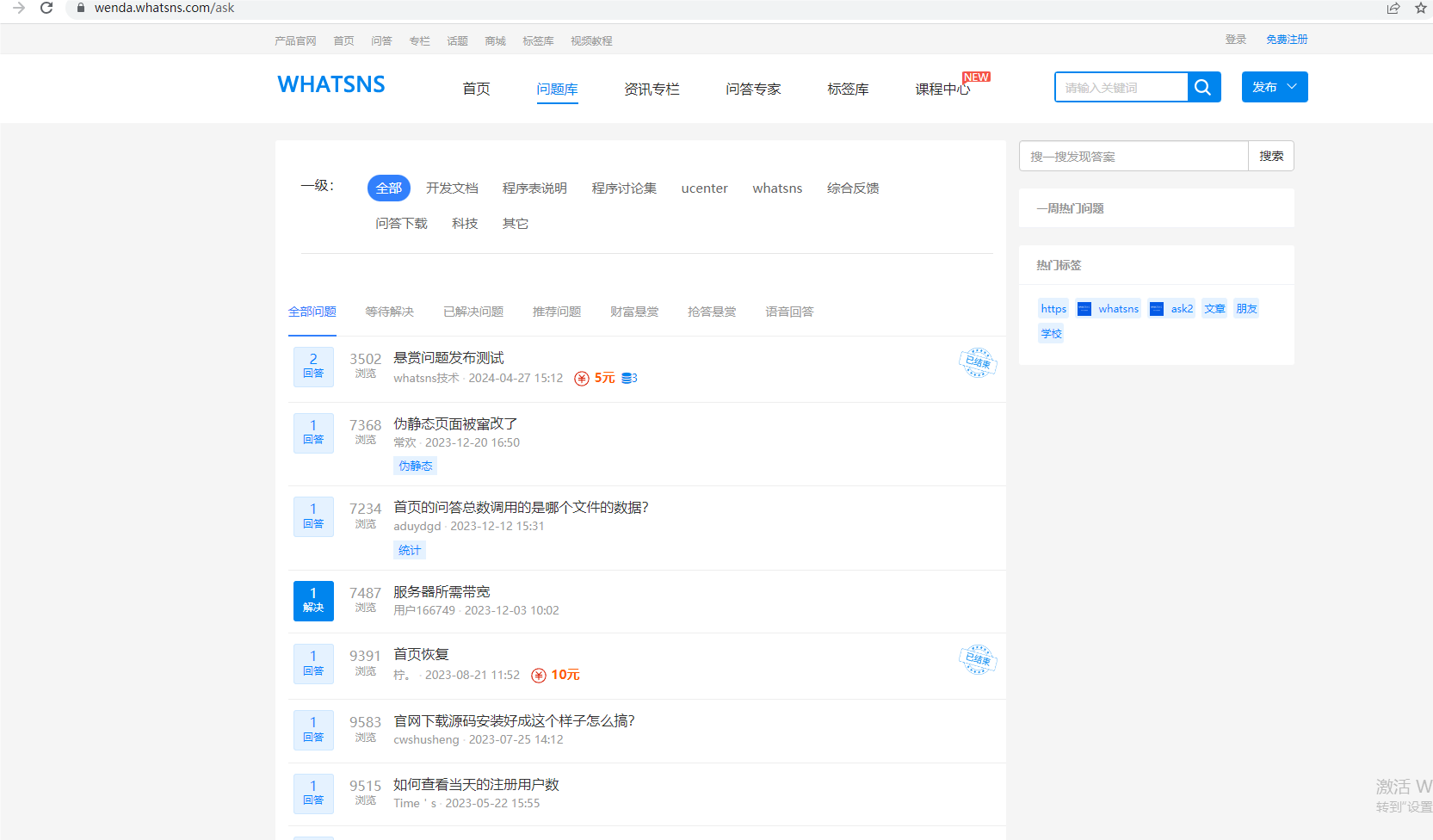
Task: Open 资讯专栏 in the main navigation
Action: click(652, 89)
